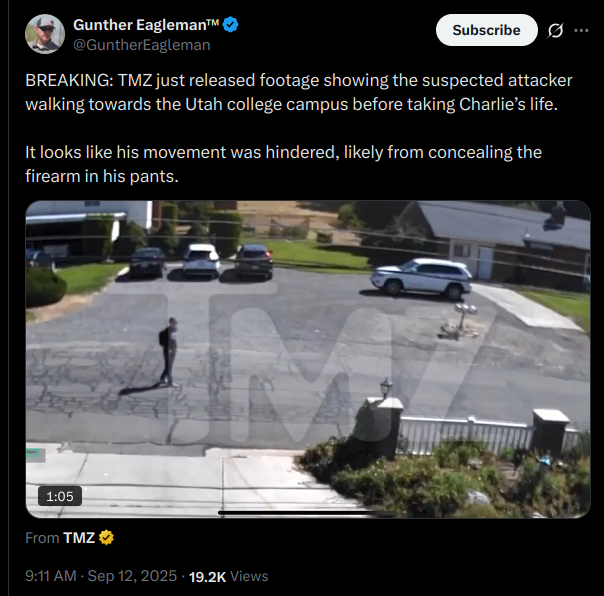Click the 'It looks like his movement' paragraph

point(284,164)
